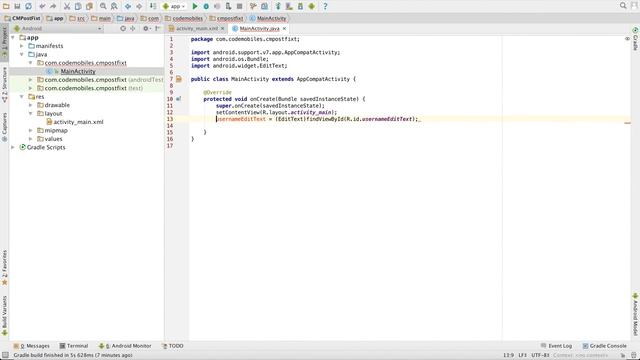640x360 pixels.
Task: Click the Stop square icon
Action: pos(240,6)
